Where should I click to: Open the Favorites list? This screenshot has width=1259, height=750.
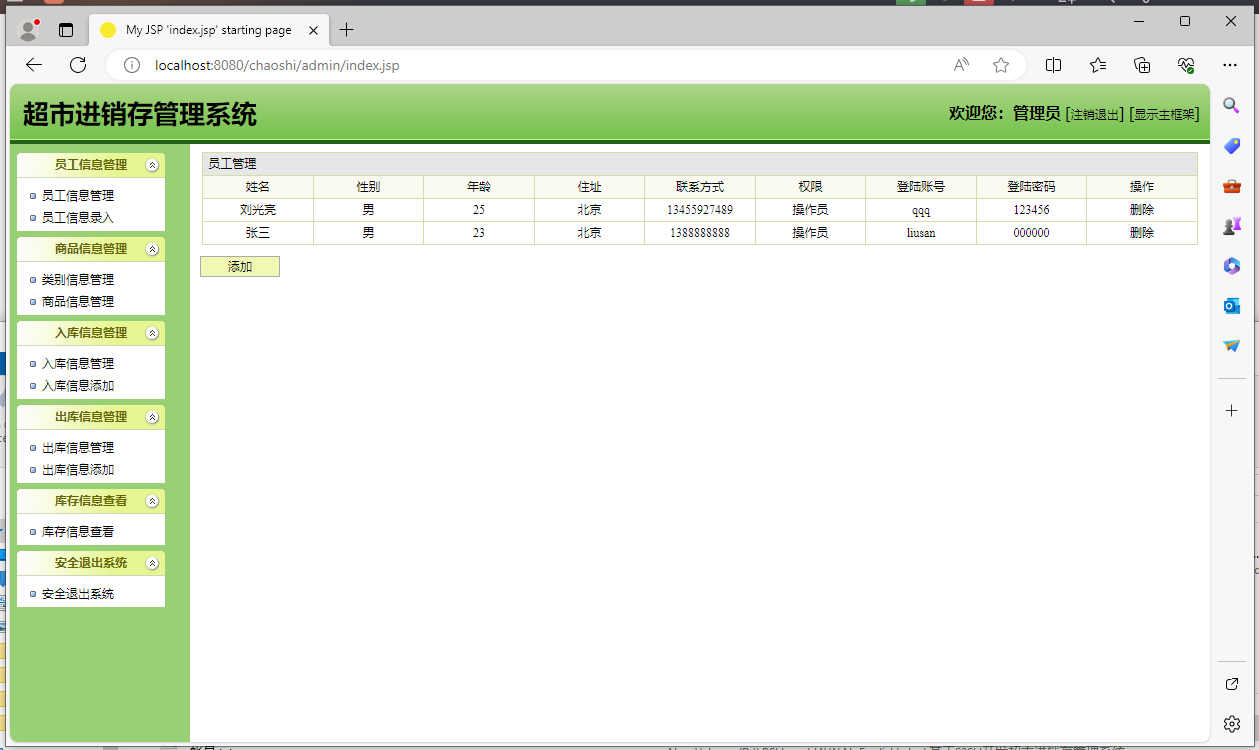tap(1098, 65)
